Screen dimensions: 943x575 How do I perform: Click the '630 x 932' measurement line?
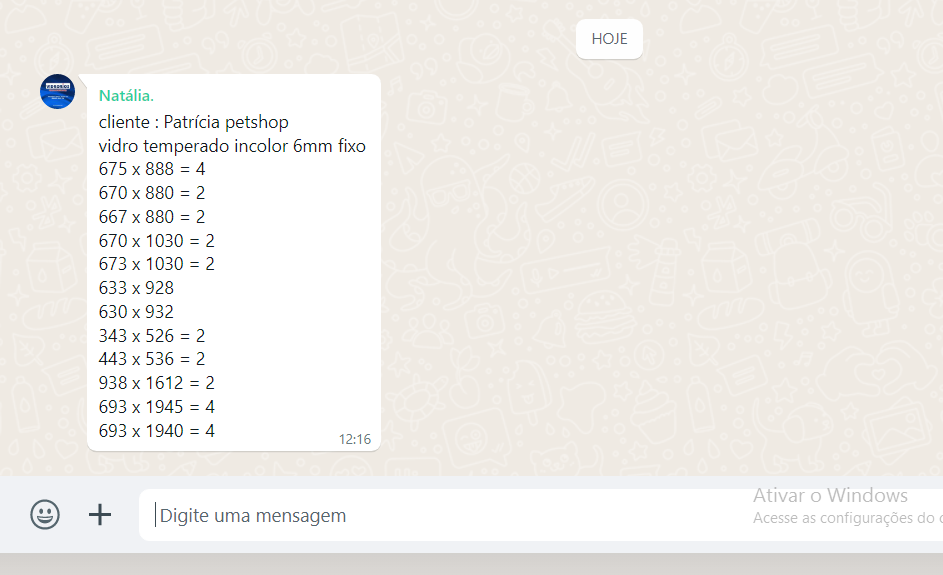coord(137,312)
